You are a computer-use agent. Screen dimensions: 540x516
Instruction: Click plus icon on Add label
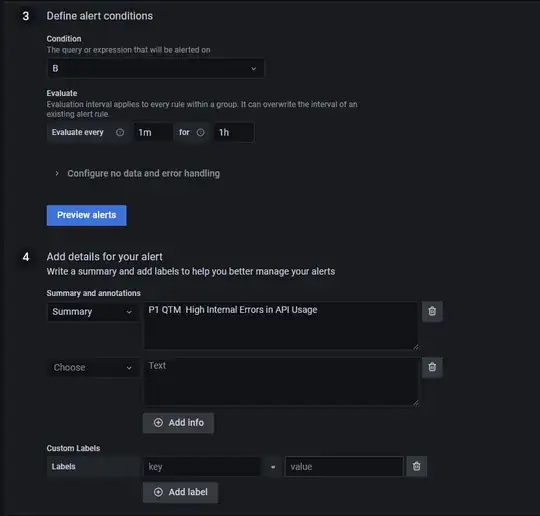pyautogui.click(x=158, y=492)
